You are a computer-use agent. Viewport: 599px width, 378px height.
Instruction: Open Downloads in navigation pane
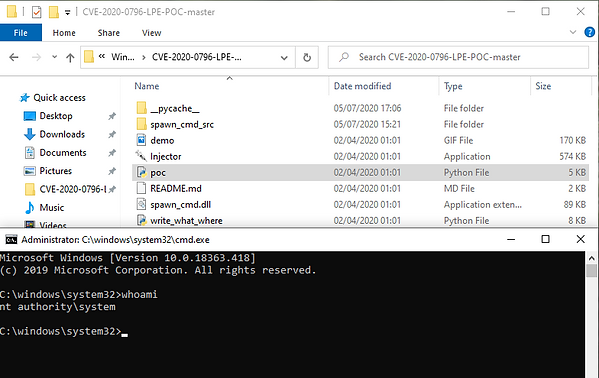[62, 134]
